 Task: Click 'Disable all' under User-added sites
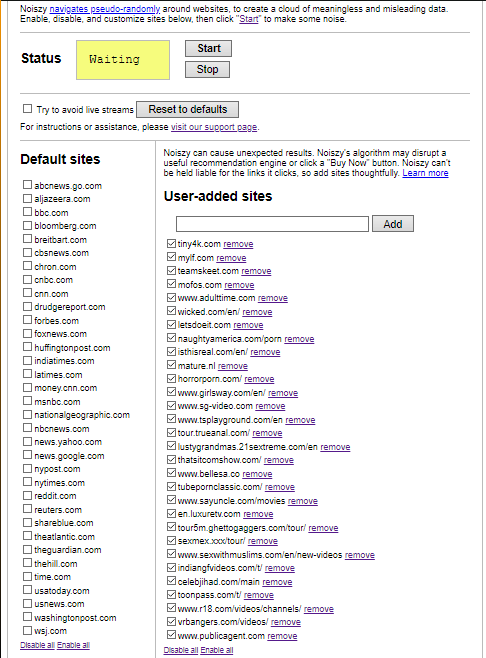(181, 650)
